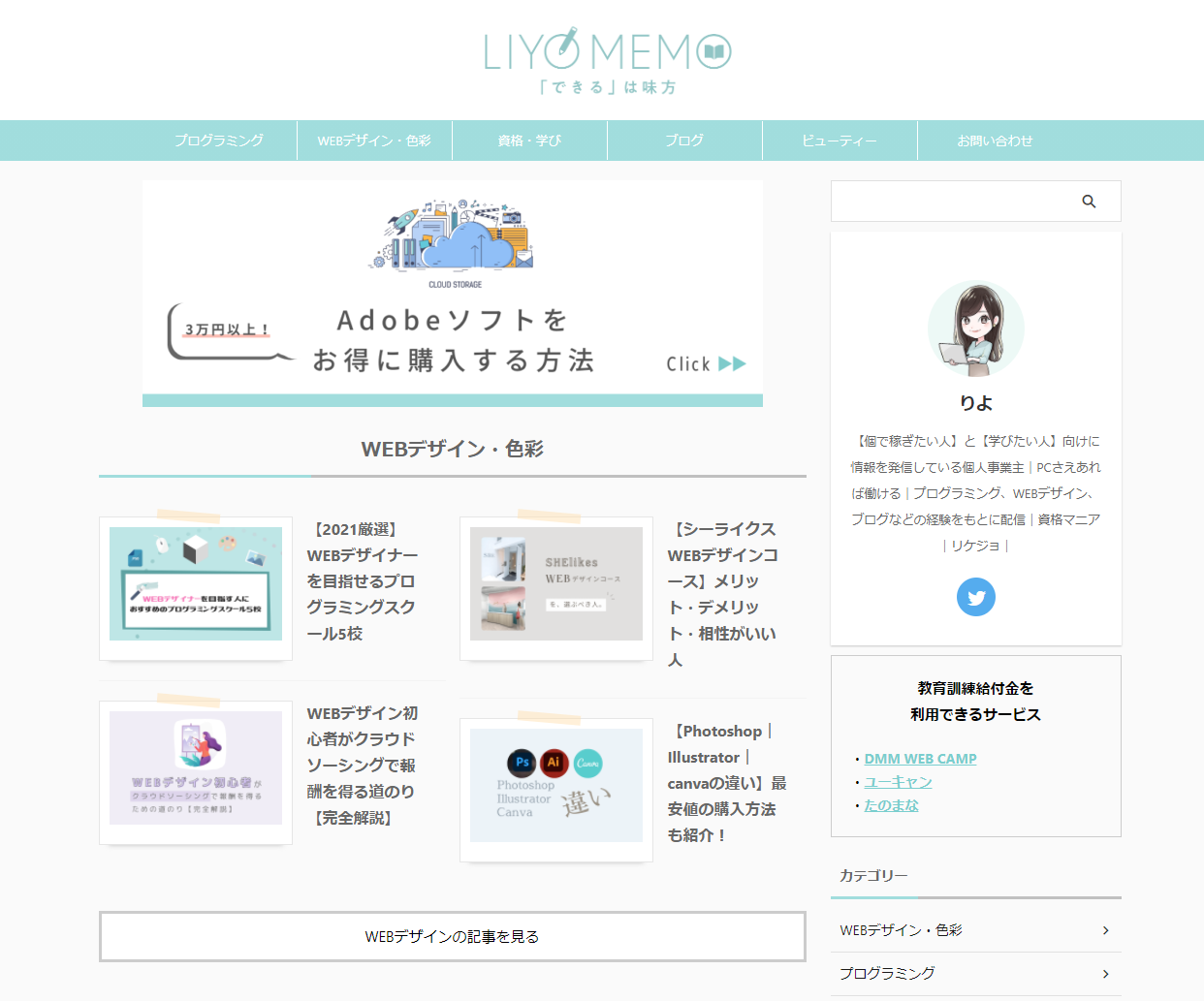Follow the ユーキャン link
1204x1001 pixels.
coord(898,782)
